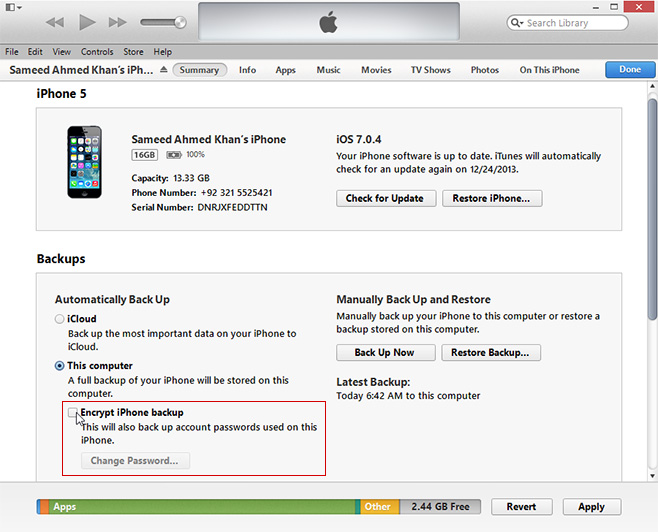Click the yellow Other storage segment
658x532 pixels.
(x=379, y=506)
